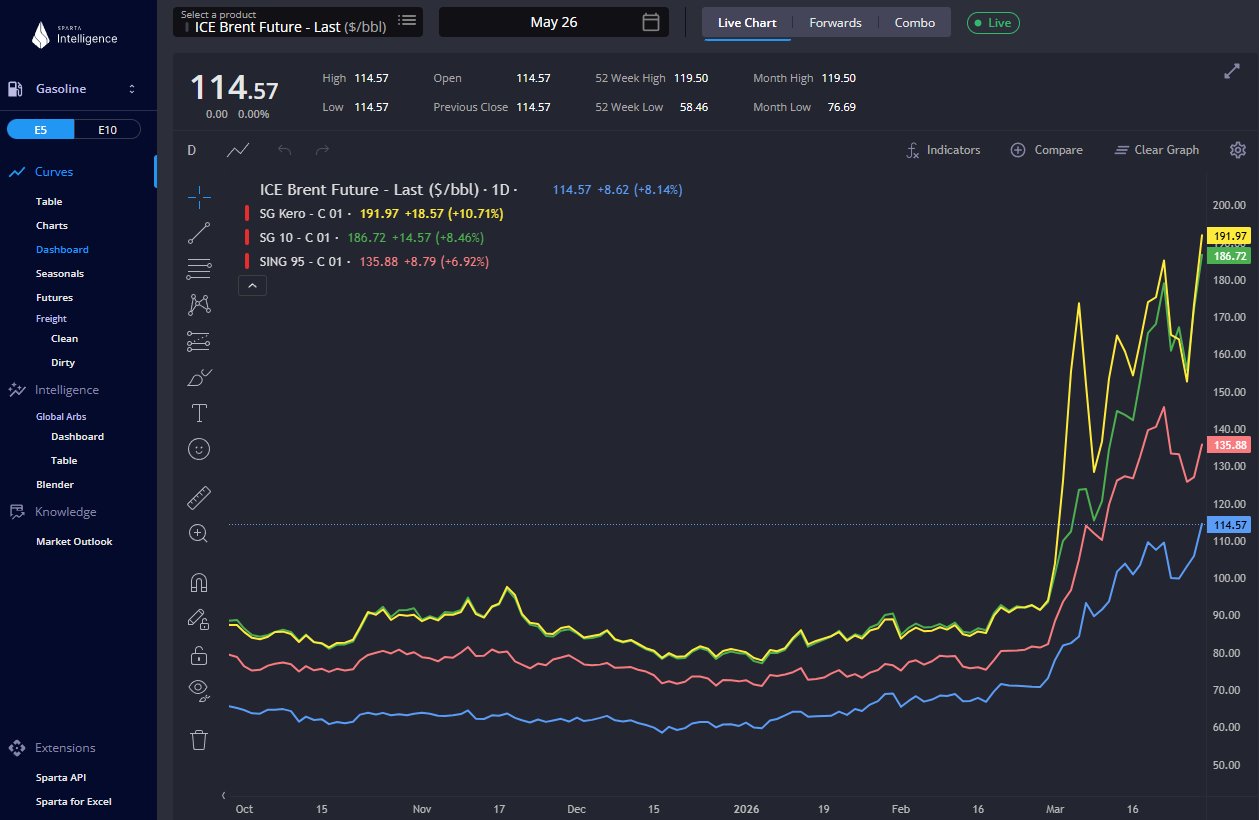Click Clear Graph button

[x=1156, y=150]
